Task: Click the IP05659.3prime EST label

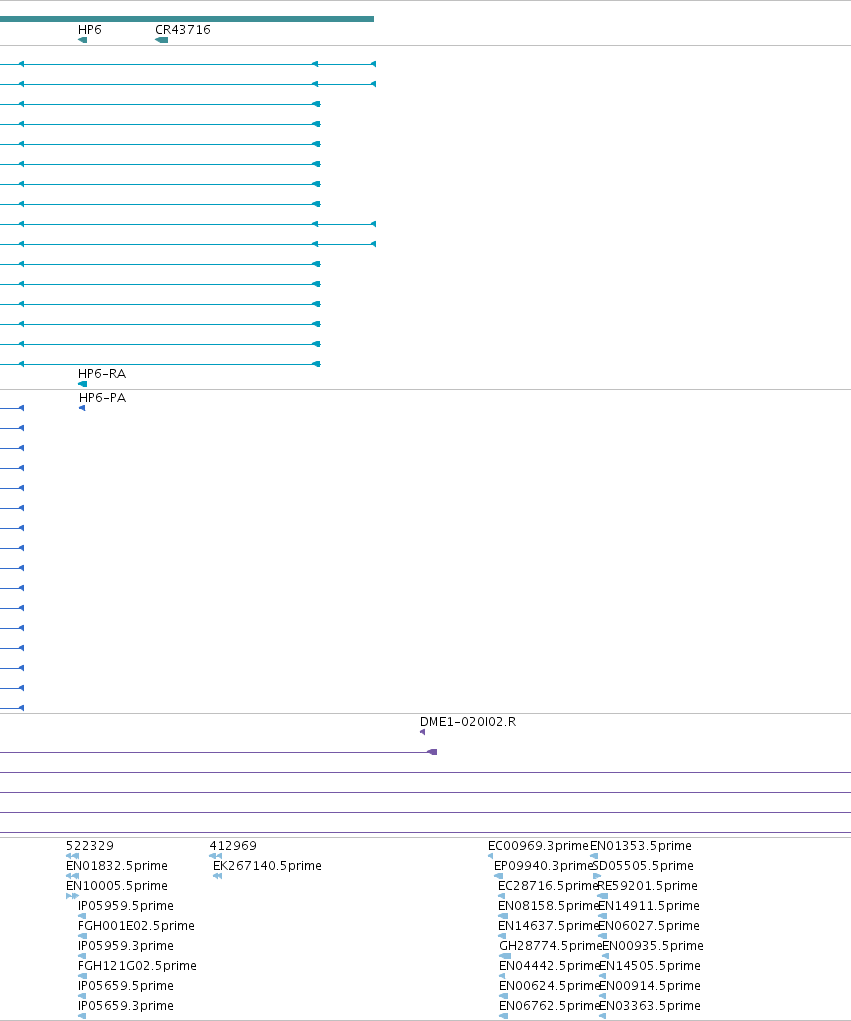Action: point(126,1006)
